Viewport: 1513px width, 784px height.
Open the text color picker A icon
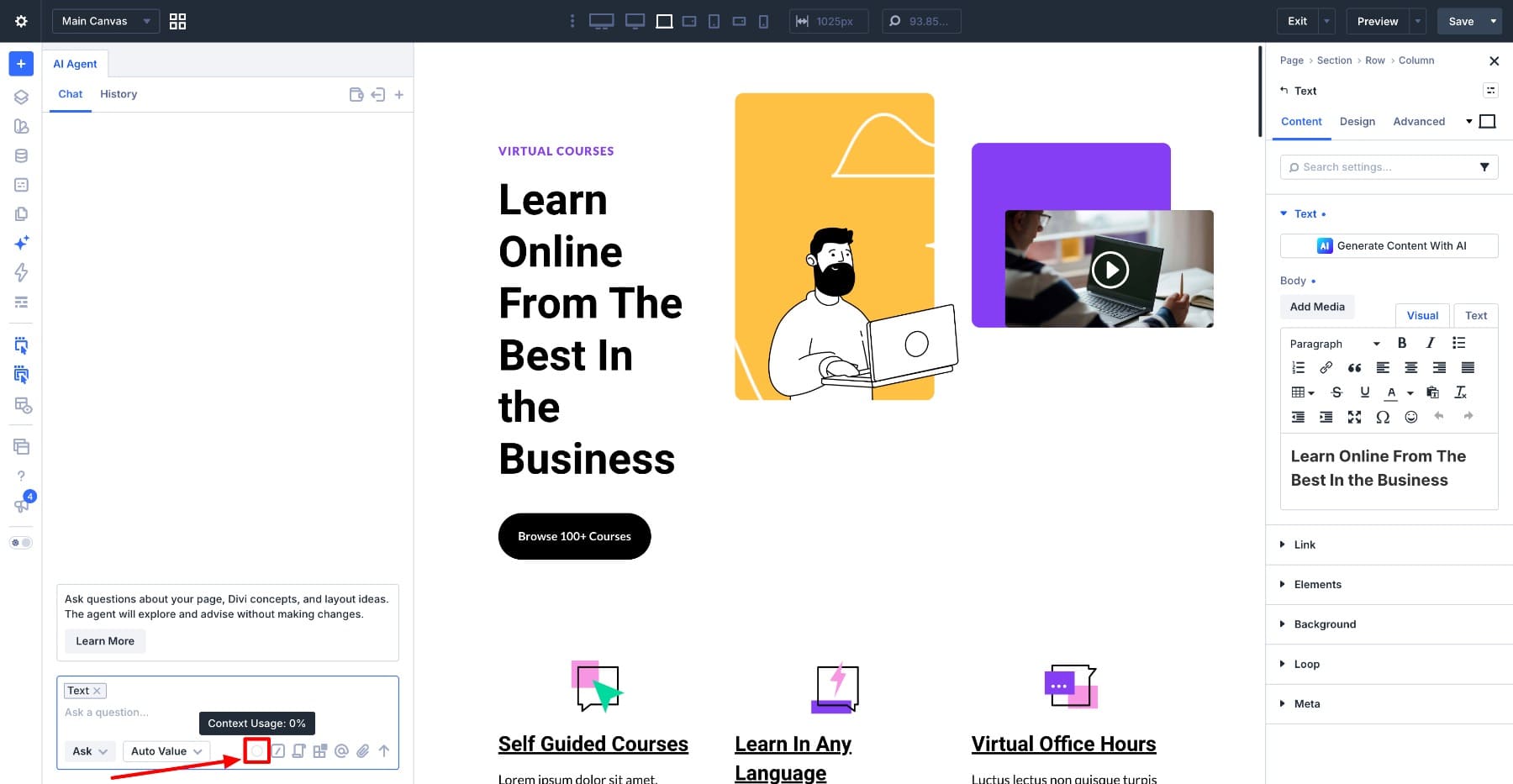pos(1391,392)
